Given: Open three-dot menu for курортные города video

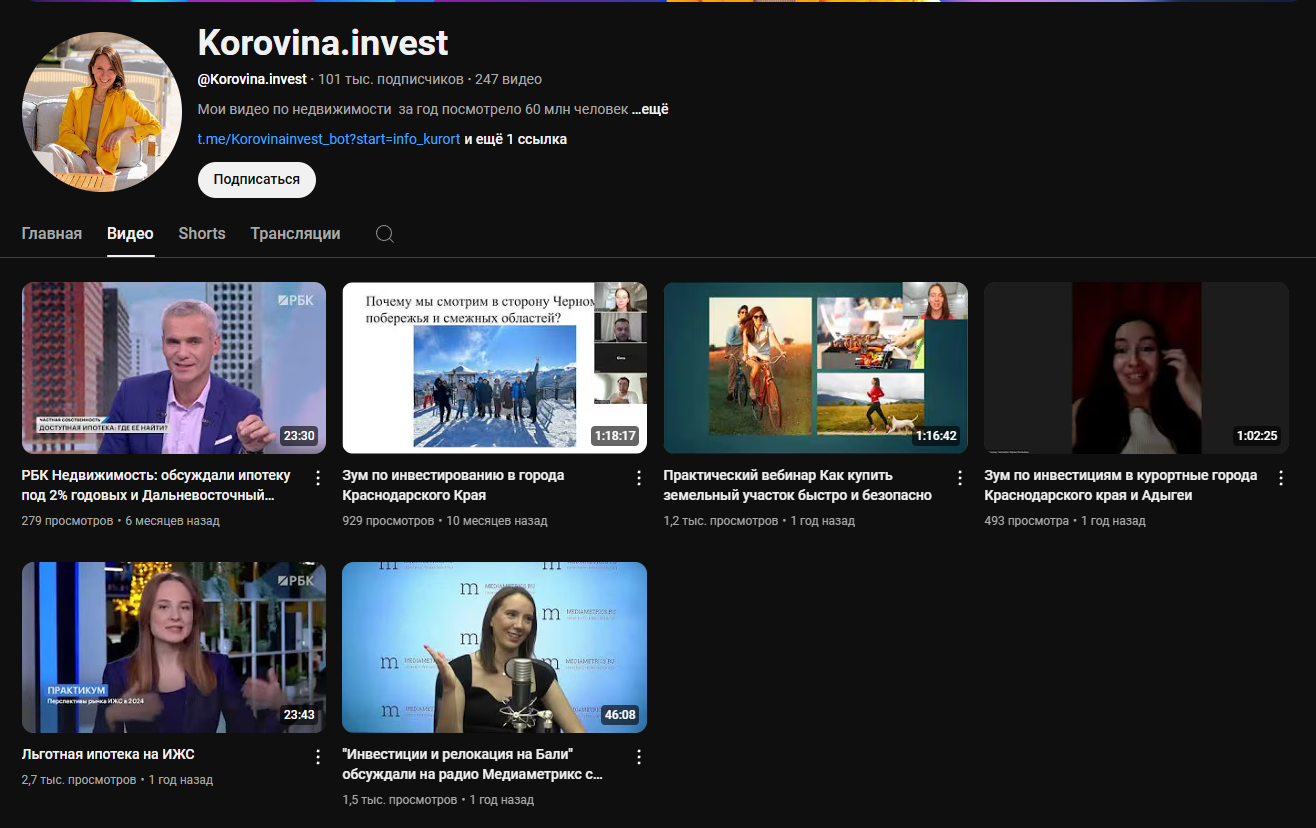Looking at the screenshot, I should coord(1281,478).
